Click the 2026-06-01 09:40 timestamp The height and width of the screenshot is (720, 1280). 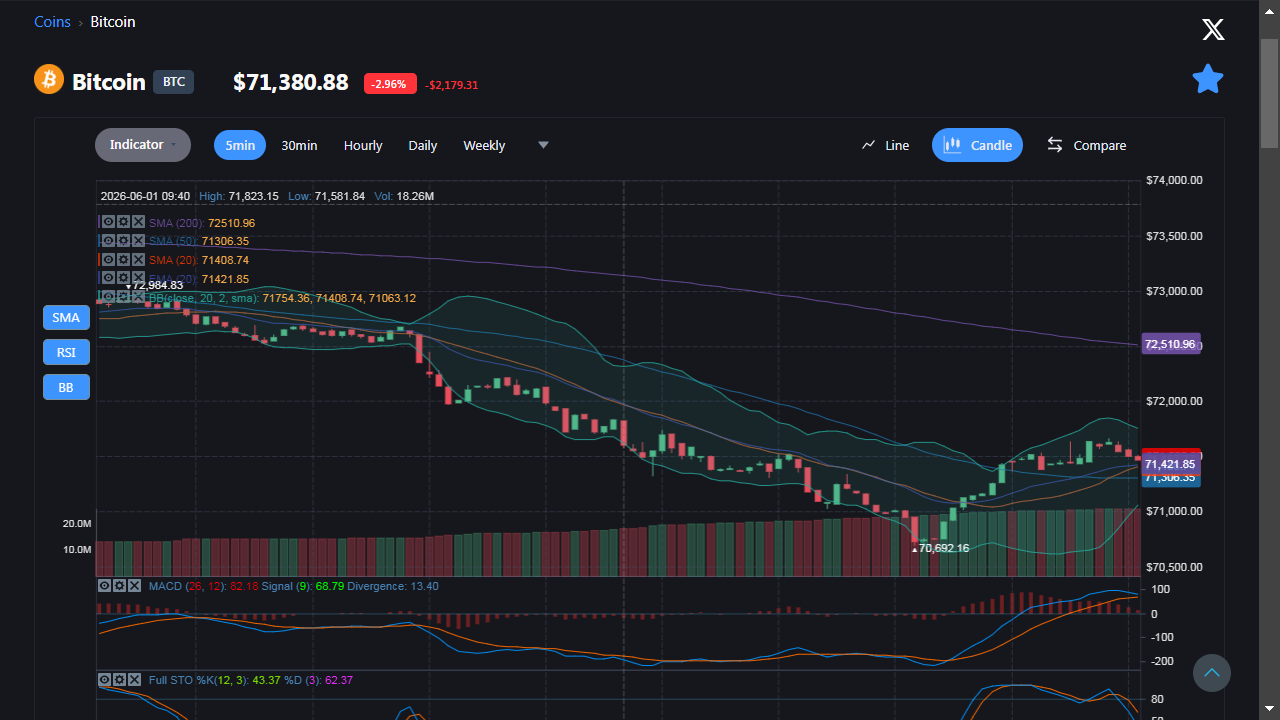point(145,196)
